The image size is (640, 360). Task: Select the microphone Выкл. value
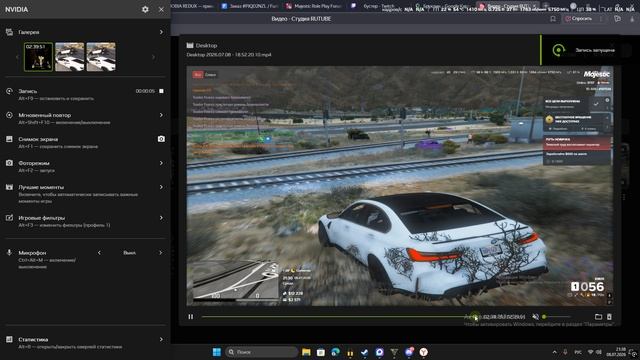tap(129, 253)
